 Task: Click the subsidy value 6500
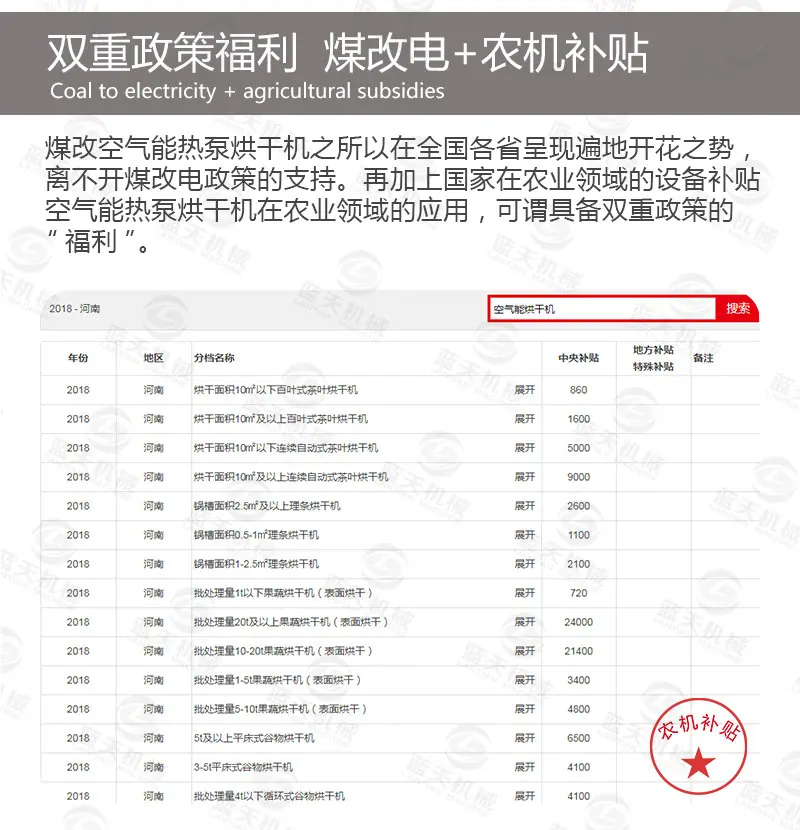coord(579,738)
